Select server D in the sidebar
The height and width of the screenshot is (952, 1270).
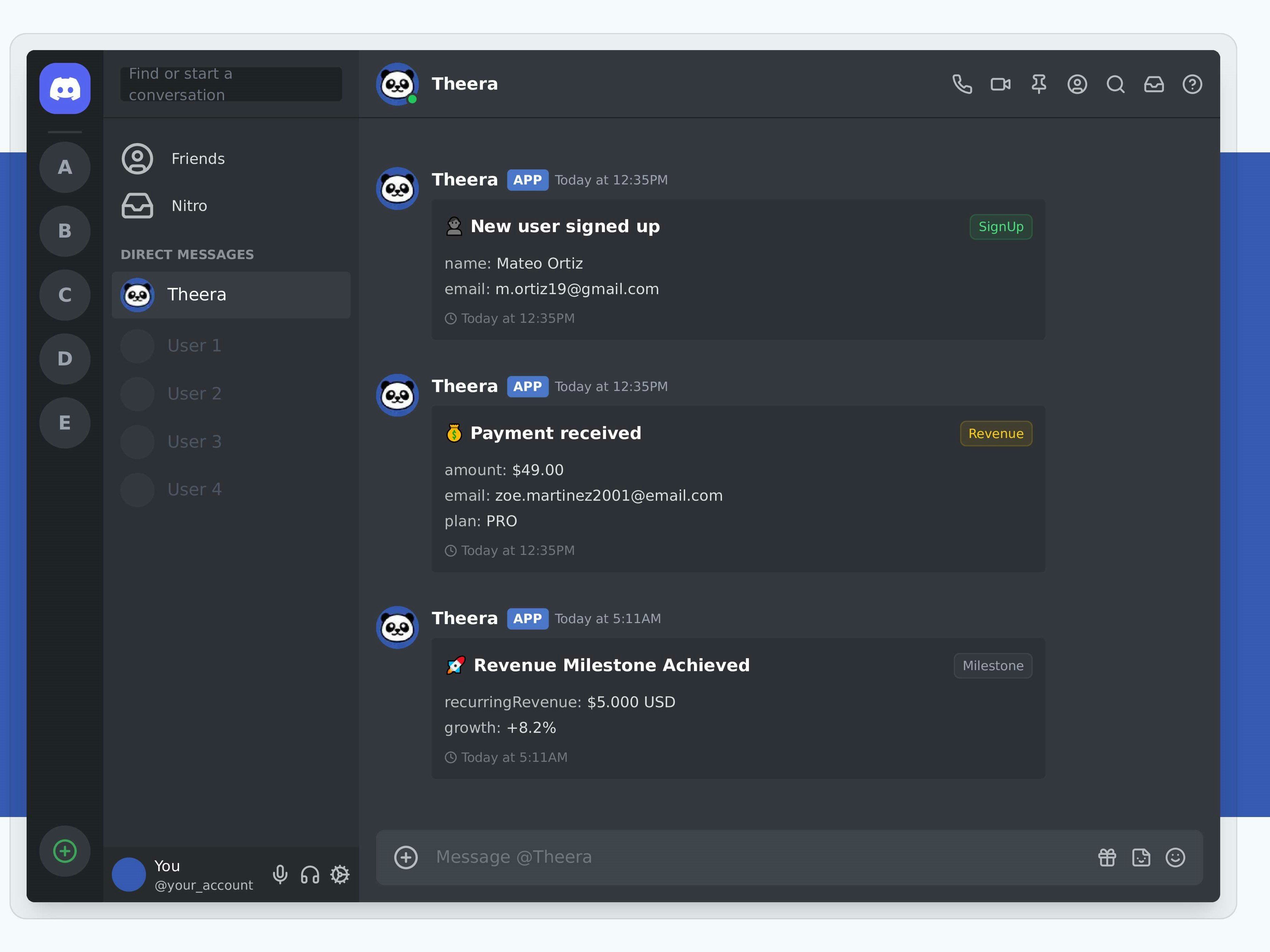click(x=65, y=359)
